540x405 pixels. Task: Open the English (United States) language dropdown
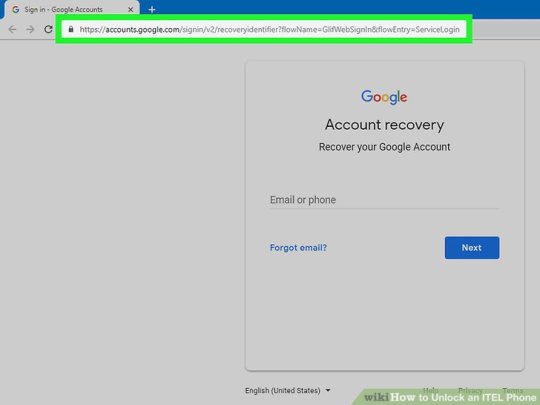[x=288, y=391]
